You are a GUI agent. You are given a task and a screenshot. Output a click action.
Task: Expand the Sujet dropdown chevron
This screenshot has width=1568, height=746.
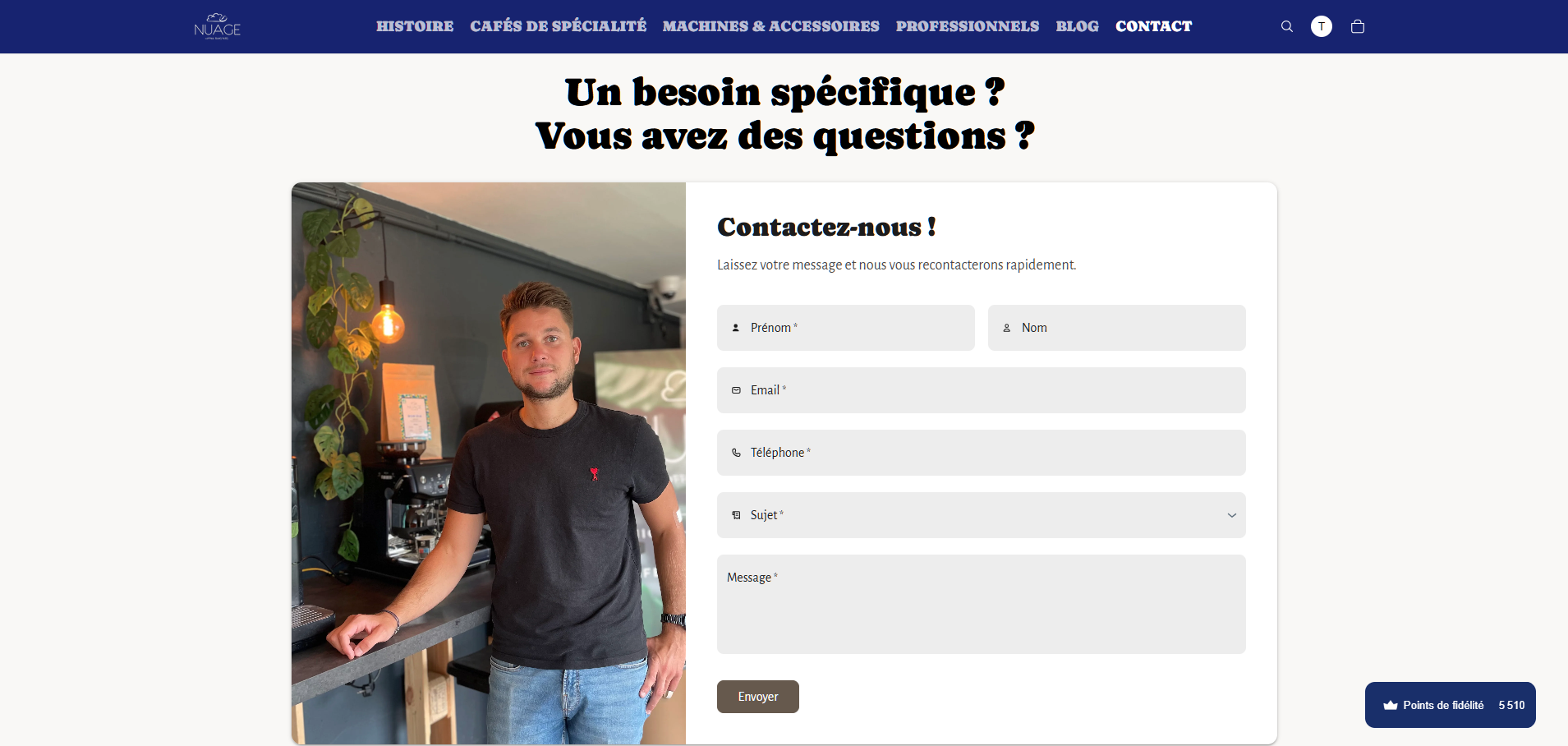pyautogui.click(x=1231, y=515)
